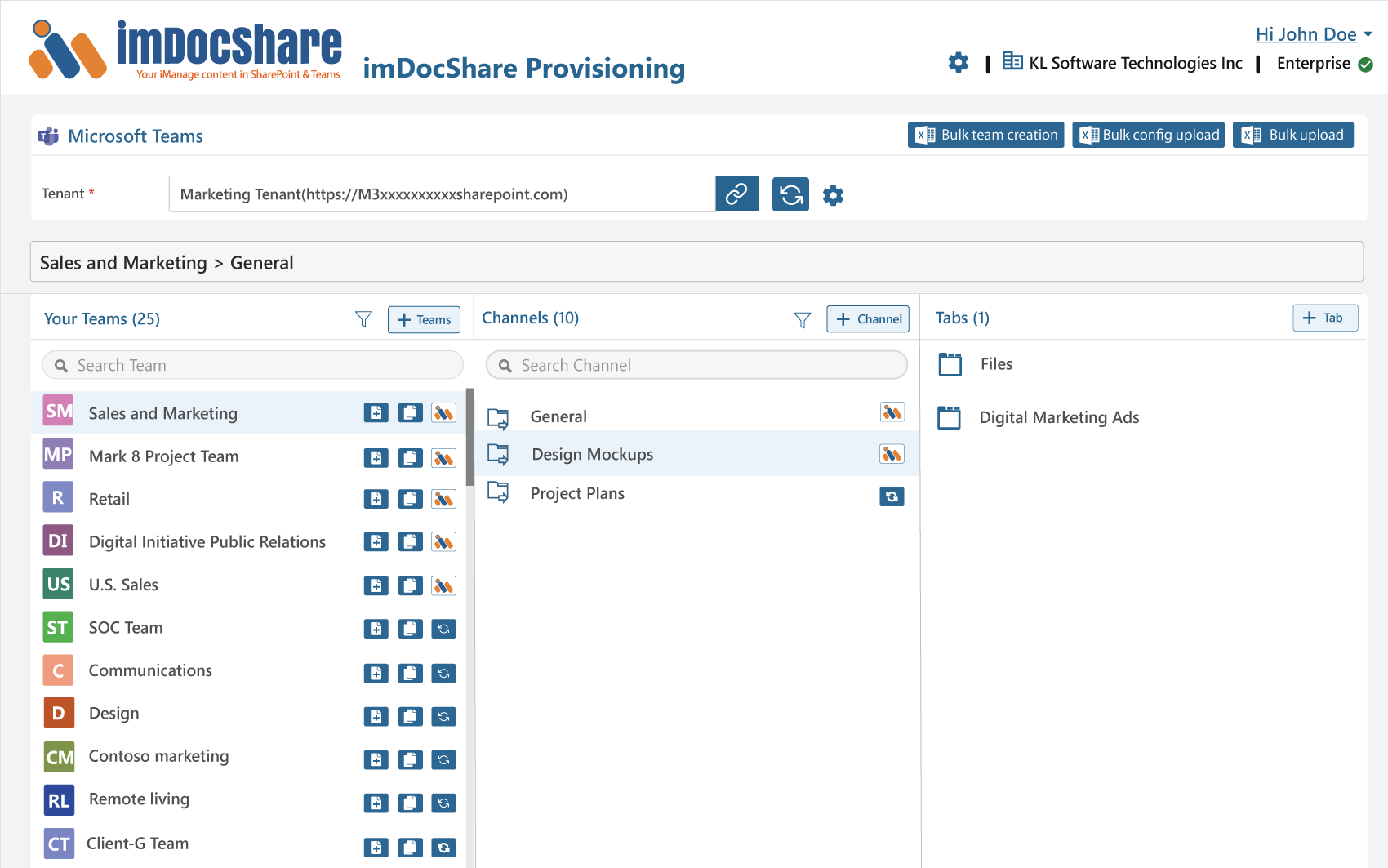Image resolution: width=1388 pixels, height=868 pixels.
Task: Open tenant settings gear icon
Action: click(x=833, y=195)
